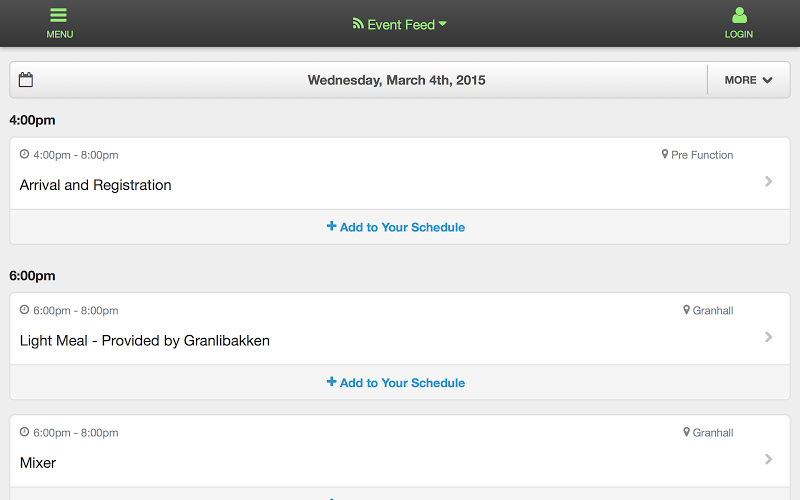Open the hamburger MENU icon
The width and height of the screenshot is (800, 500).
click(59, 15)
